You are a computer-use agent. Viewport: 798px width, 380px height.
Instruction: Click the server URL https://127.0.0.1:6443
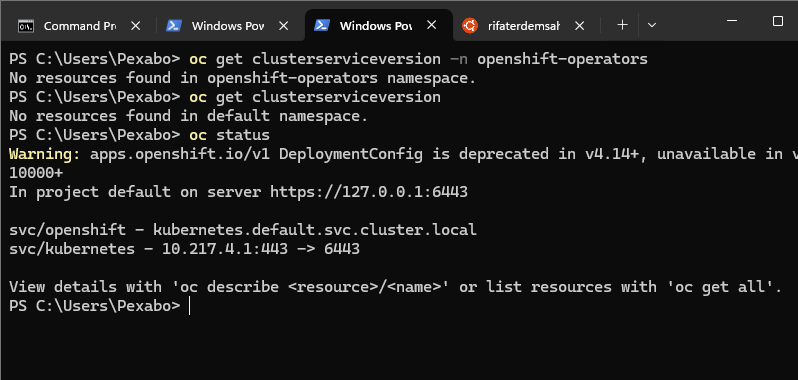(x=368, y=192)
